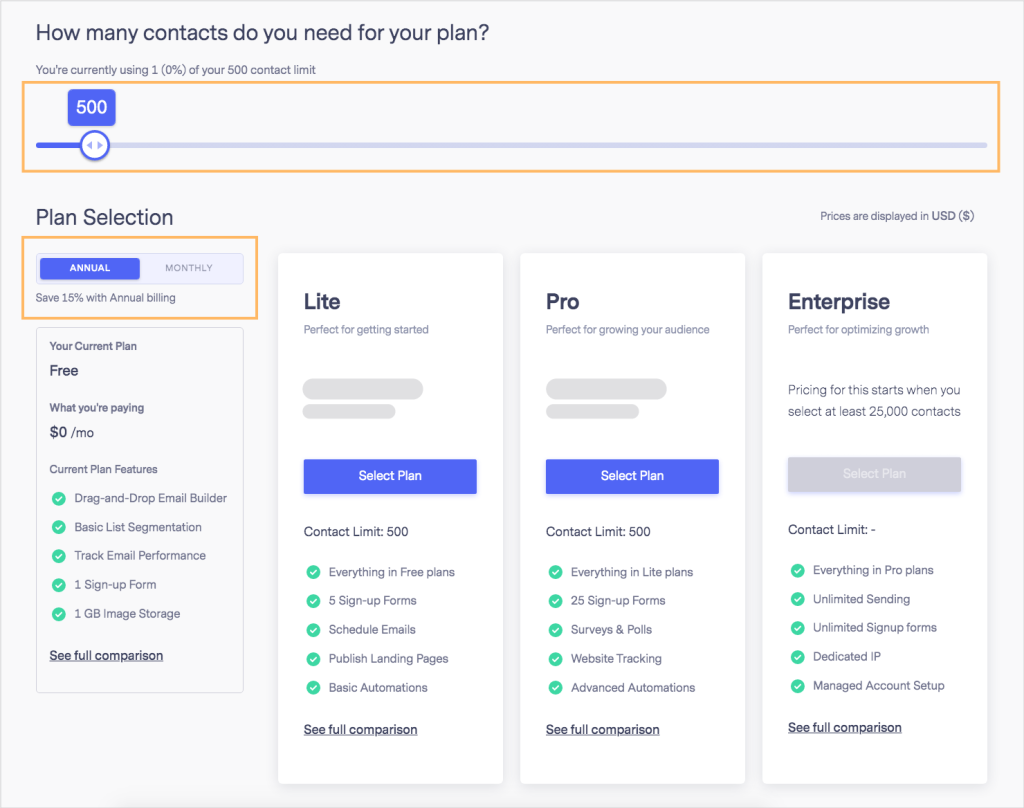Click the contact slider handle
The height and width of the screenshot is (808, 1024).
[x=95, y=145]
